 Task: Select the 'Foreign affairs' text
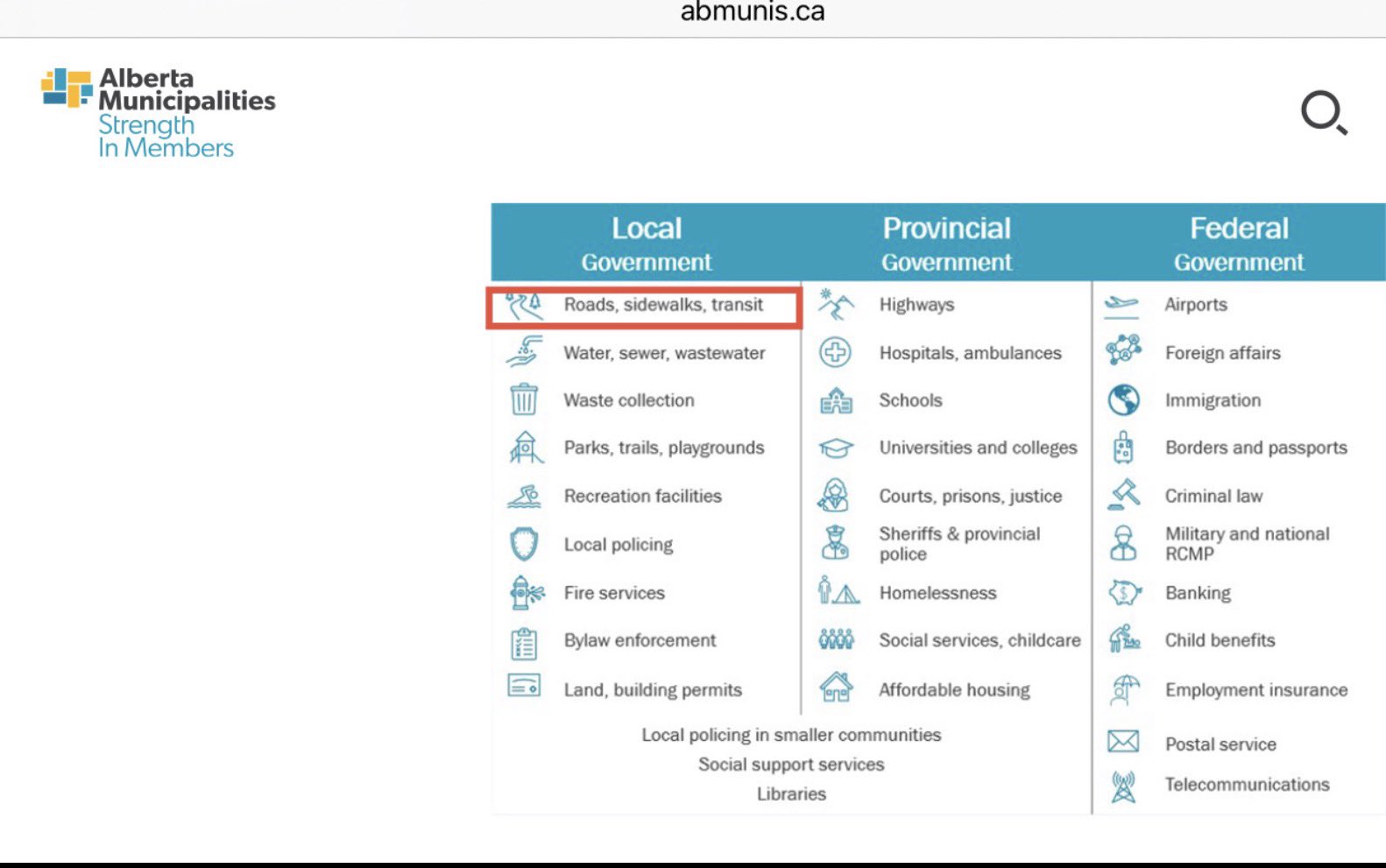[x=1222, y=353]
